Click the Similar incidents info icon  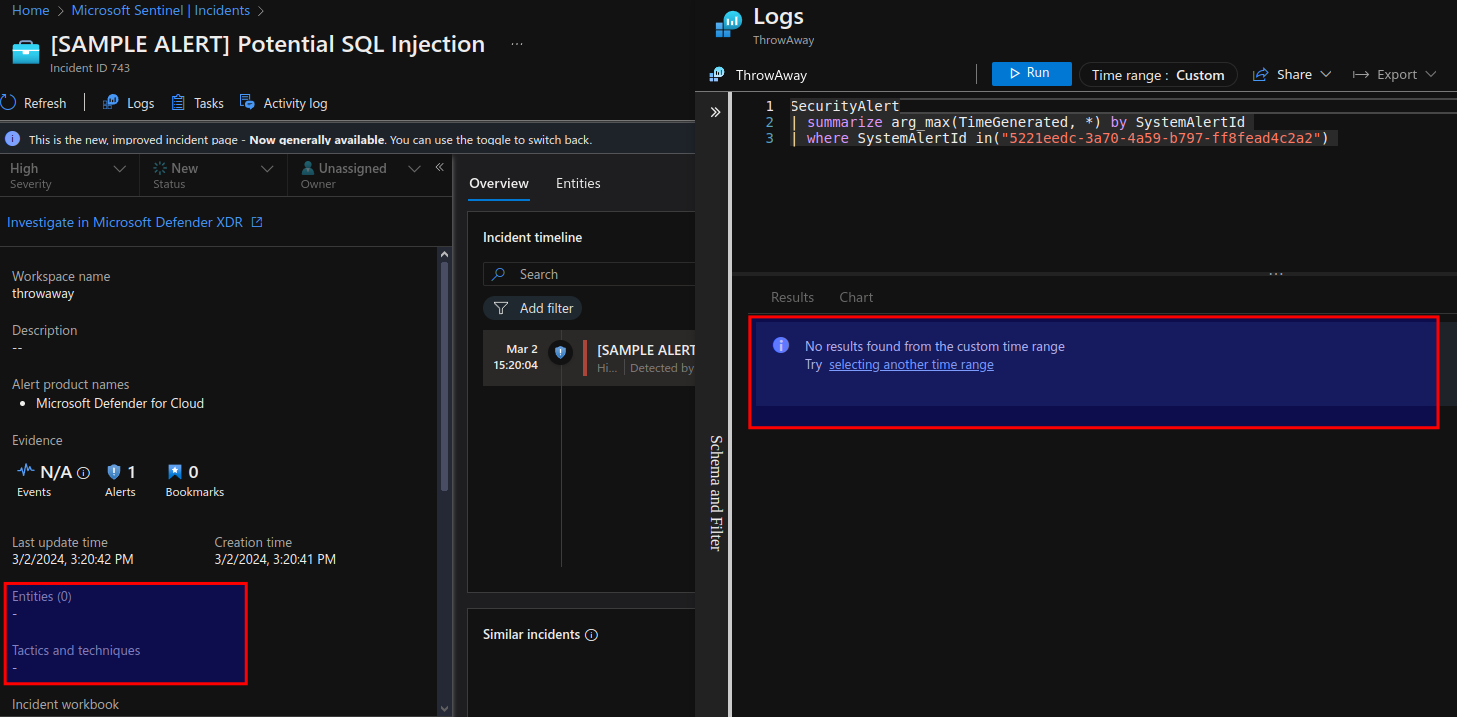tap(591, 635)
